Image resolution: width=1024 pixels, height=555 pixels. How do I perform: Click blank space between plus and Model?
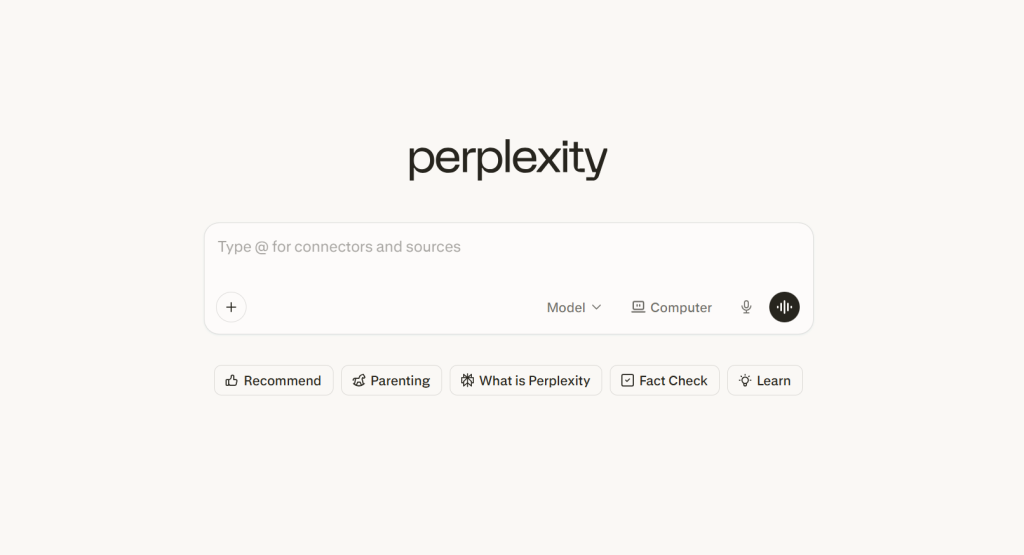tap(390, 307)
